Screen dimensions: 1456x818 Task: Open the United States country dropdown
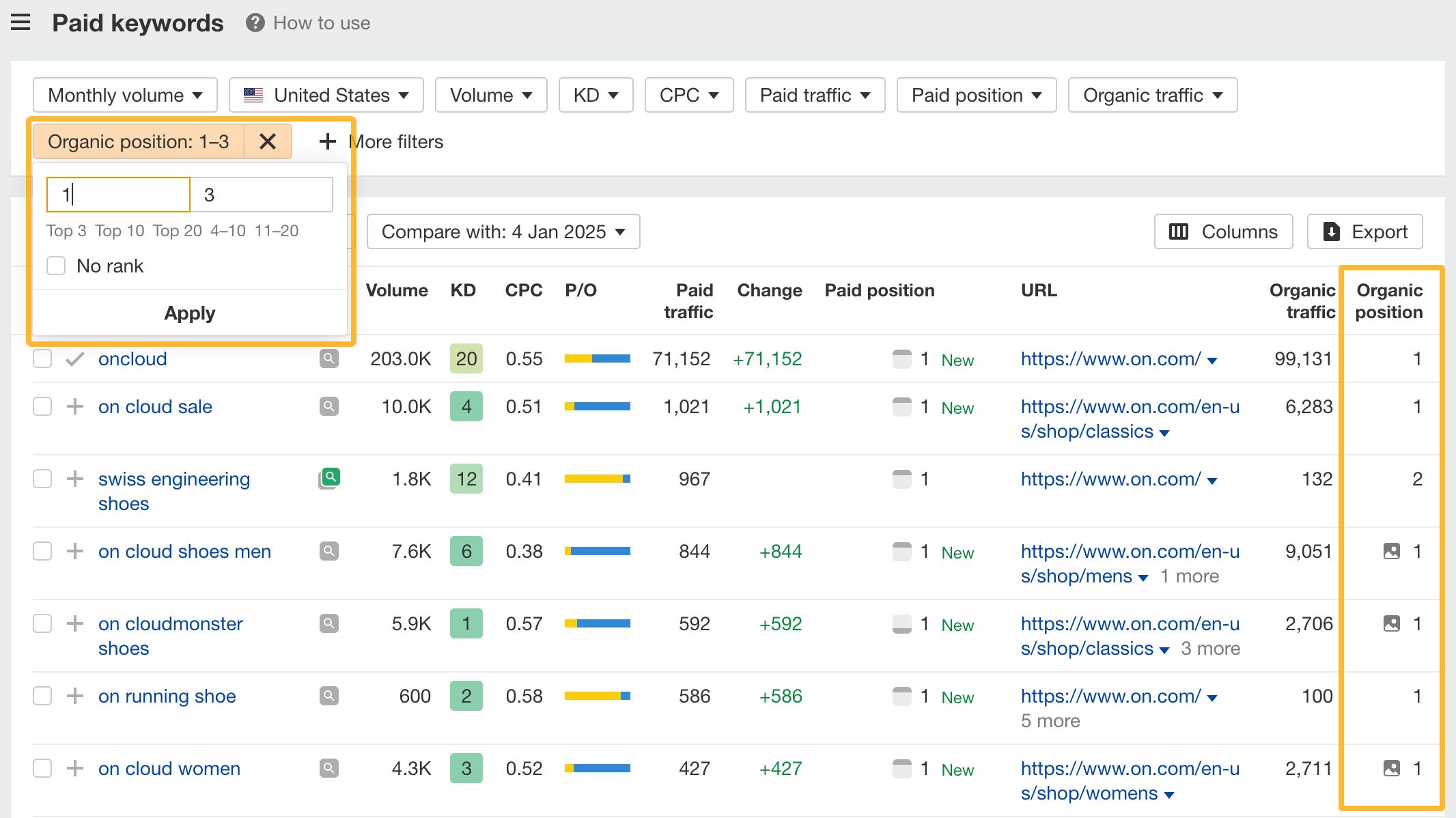click(x=326, y=95)
